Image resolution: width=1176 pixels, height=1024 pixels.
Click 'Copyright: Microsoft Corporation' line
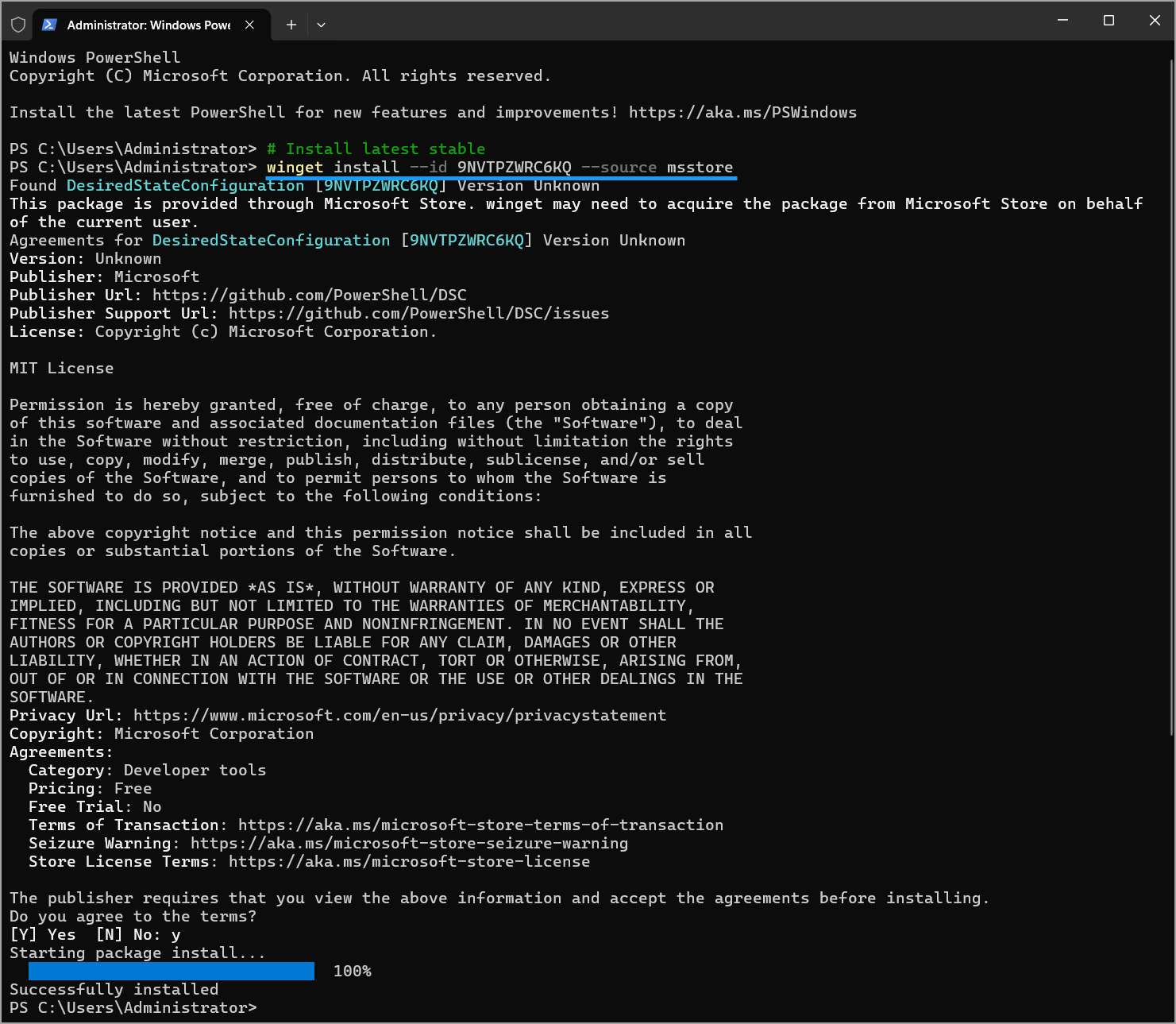(x=161, y=733)
